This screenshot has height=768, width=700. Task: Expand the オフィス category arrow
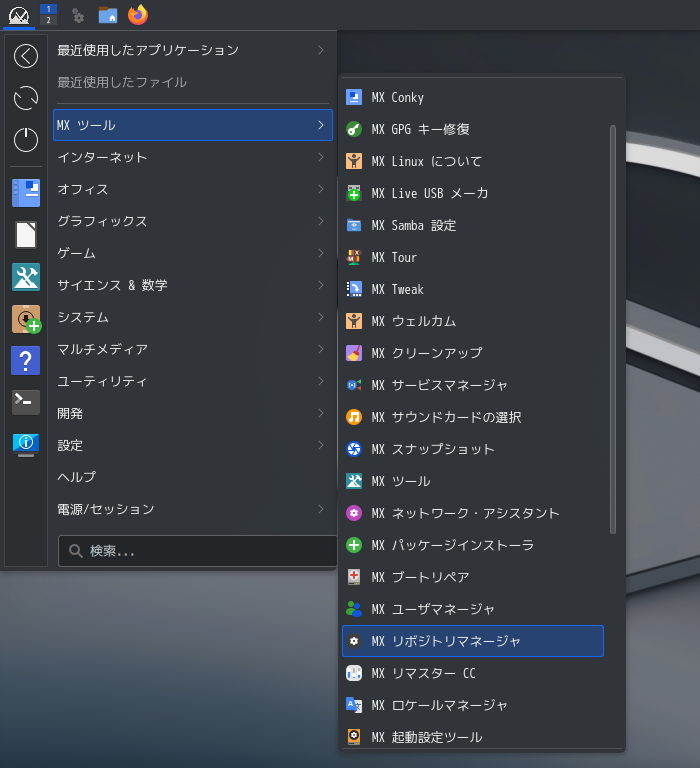click(x=321, y=189)
